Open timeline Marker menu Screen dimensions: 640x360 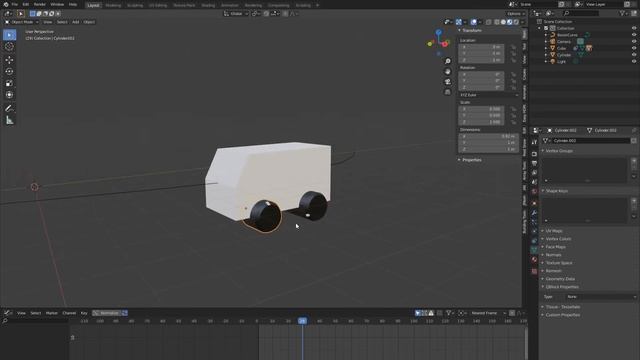pyautogui.click(x=52, y=313)
